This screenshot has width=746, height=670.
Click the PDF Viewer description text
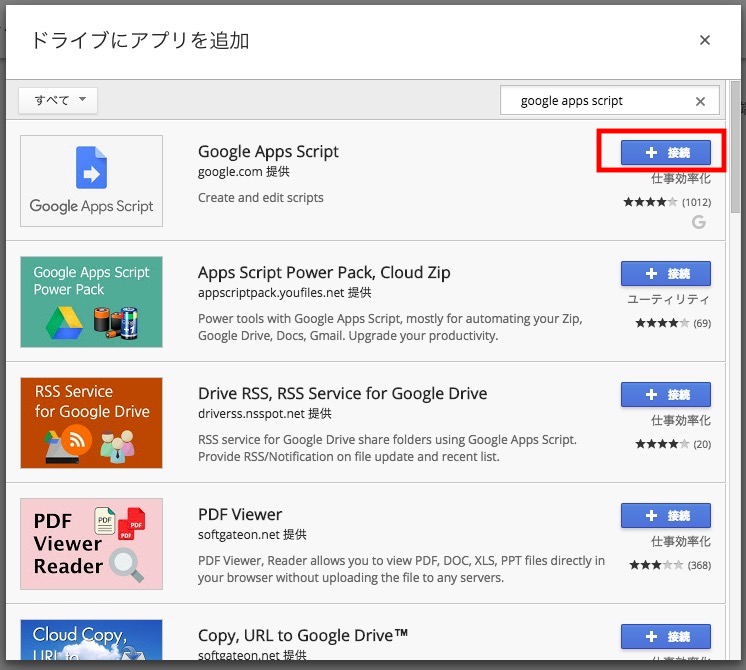[401, 569]
